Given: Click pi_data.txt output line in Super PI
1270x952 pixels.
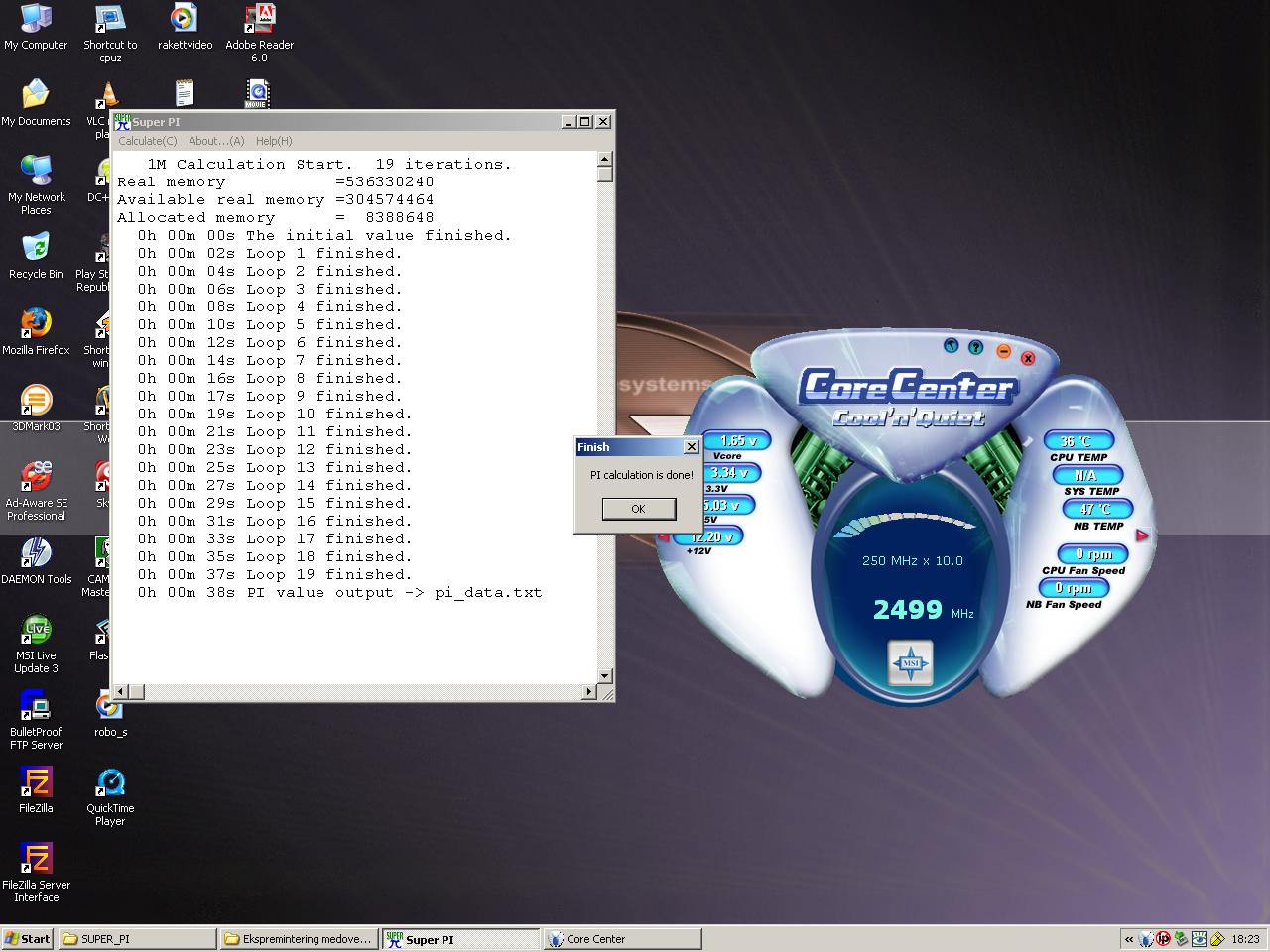Looking at the screenshot, I should [340, 593].
